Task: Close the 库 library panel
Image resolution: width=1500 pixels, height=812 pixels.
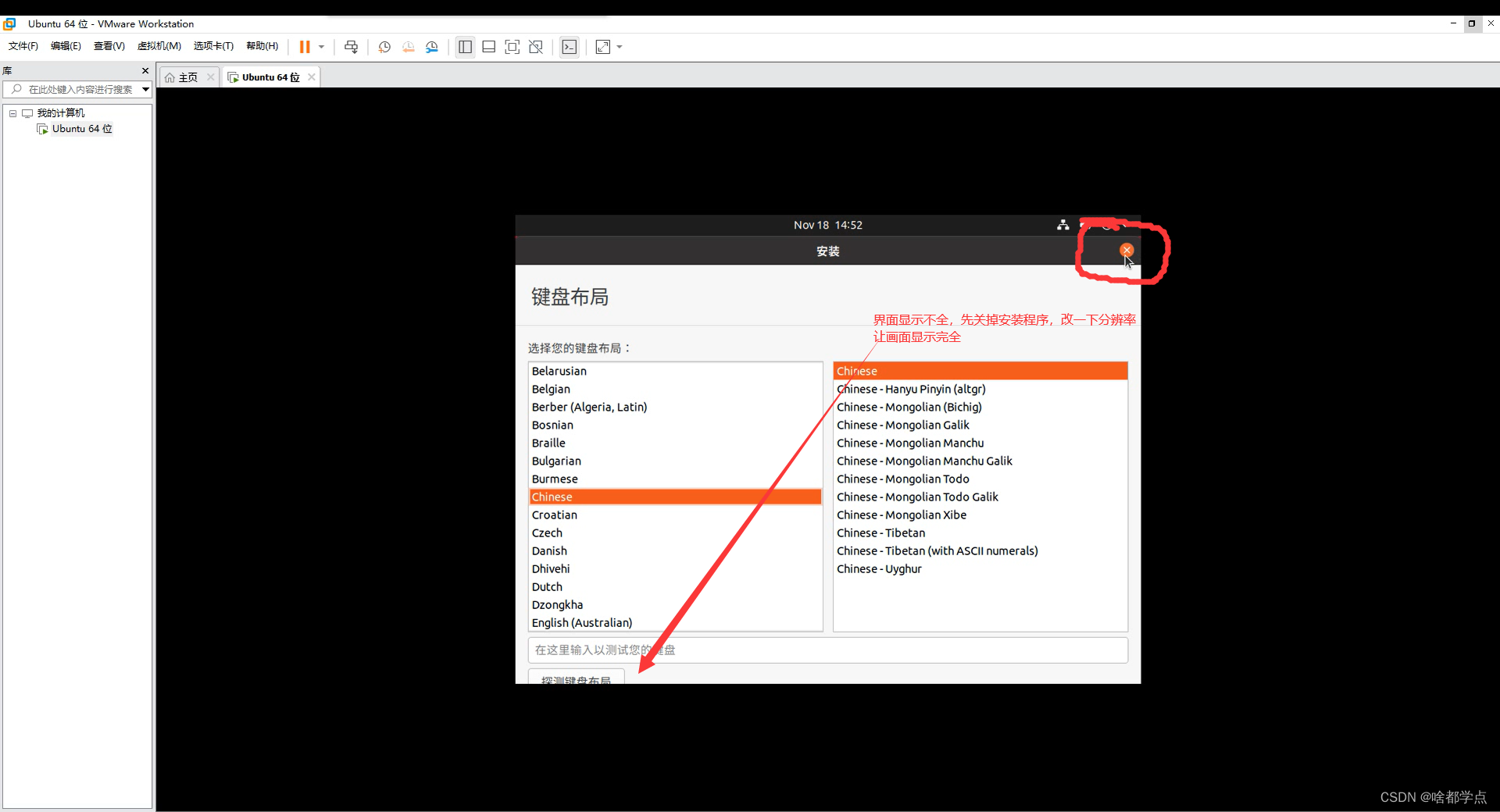Action: [x=145, y=70]
